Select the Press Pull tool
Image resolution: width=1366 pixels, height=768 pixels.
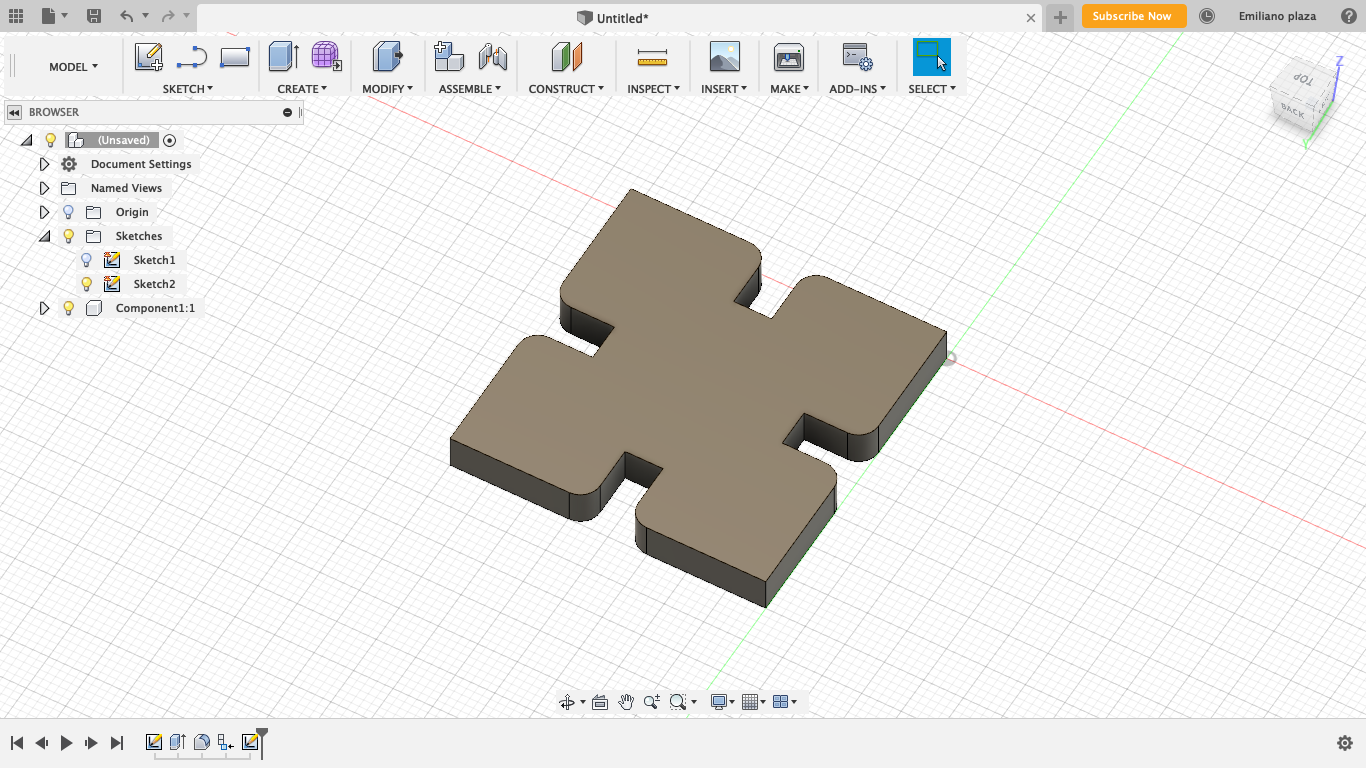pyautogui.click(x=386, y=57)
